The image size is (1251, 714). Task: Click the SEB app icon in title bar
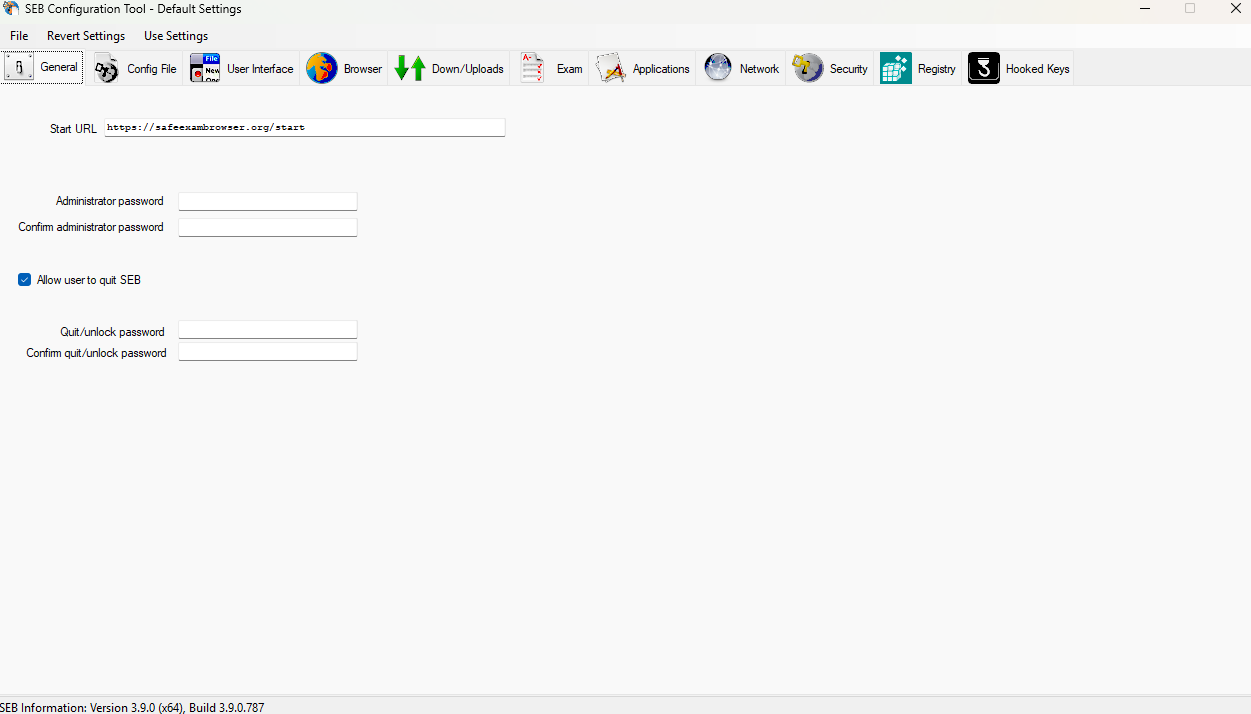tap(11, 9)
